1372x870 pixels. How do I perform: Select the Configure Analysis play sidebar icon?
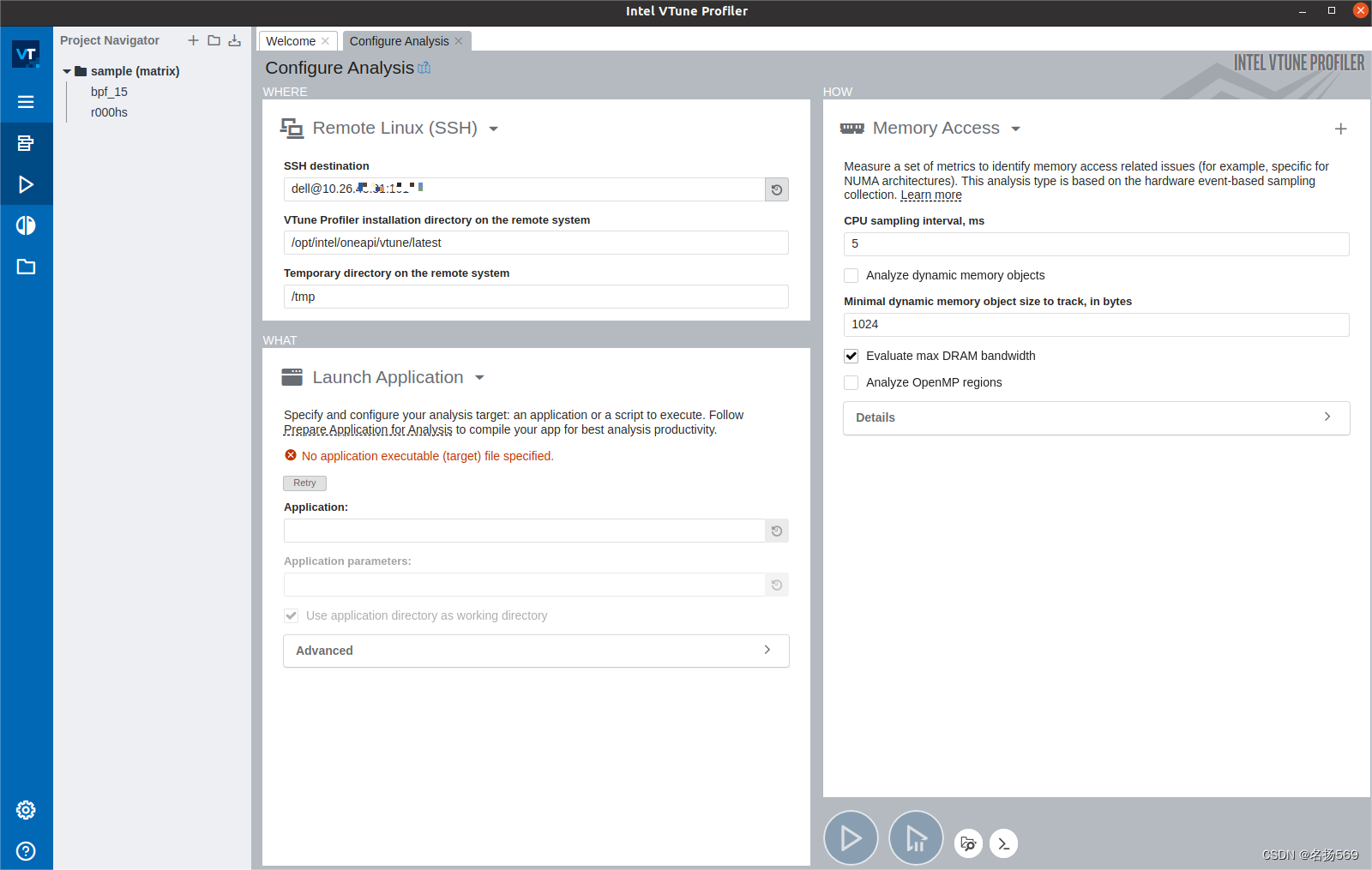[26, 184]
